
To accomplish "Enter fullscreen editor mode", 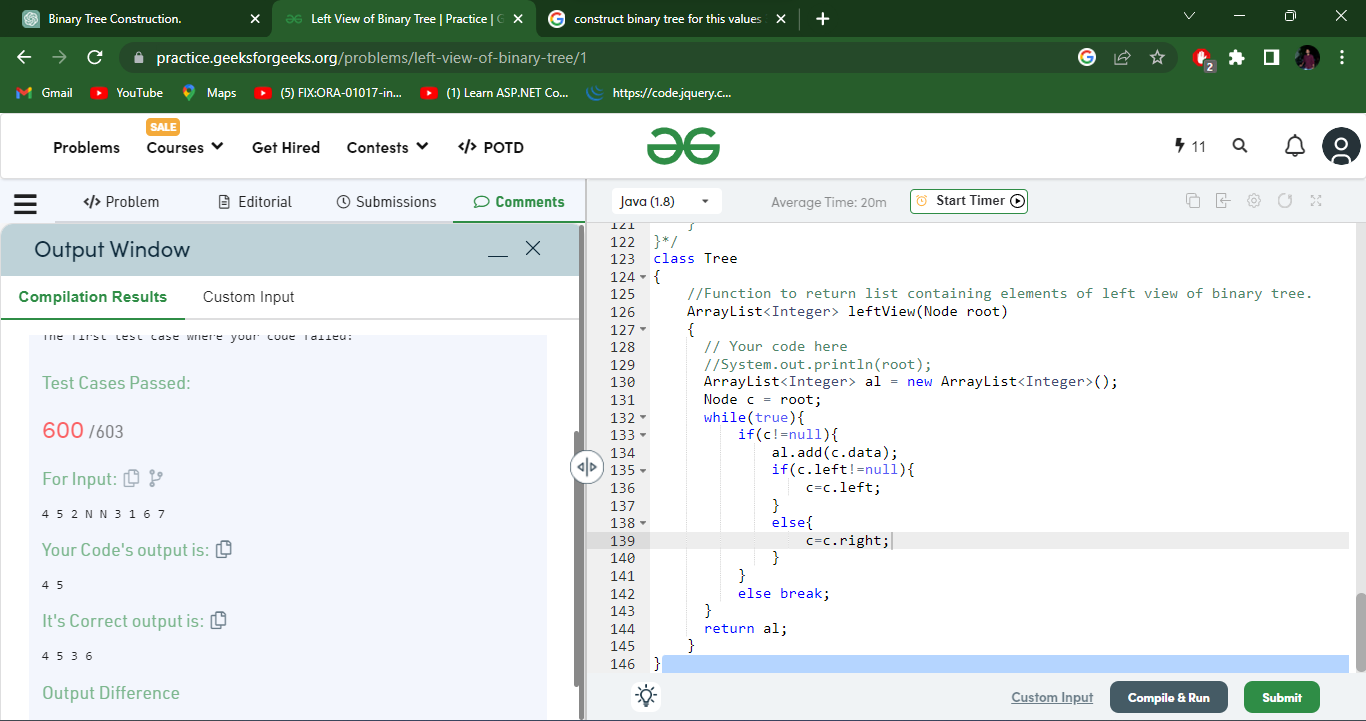I will pyautogui.click(x=1316, y=201).
